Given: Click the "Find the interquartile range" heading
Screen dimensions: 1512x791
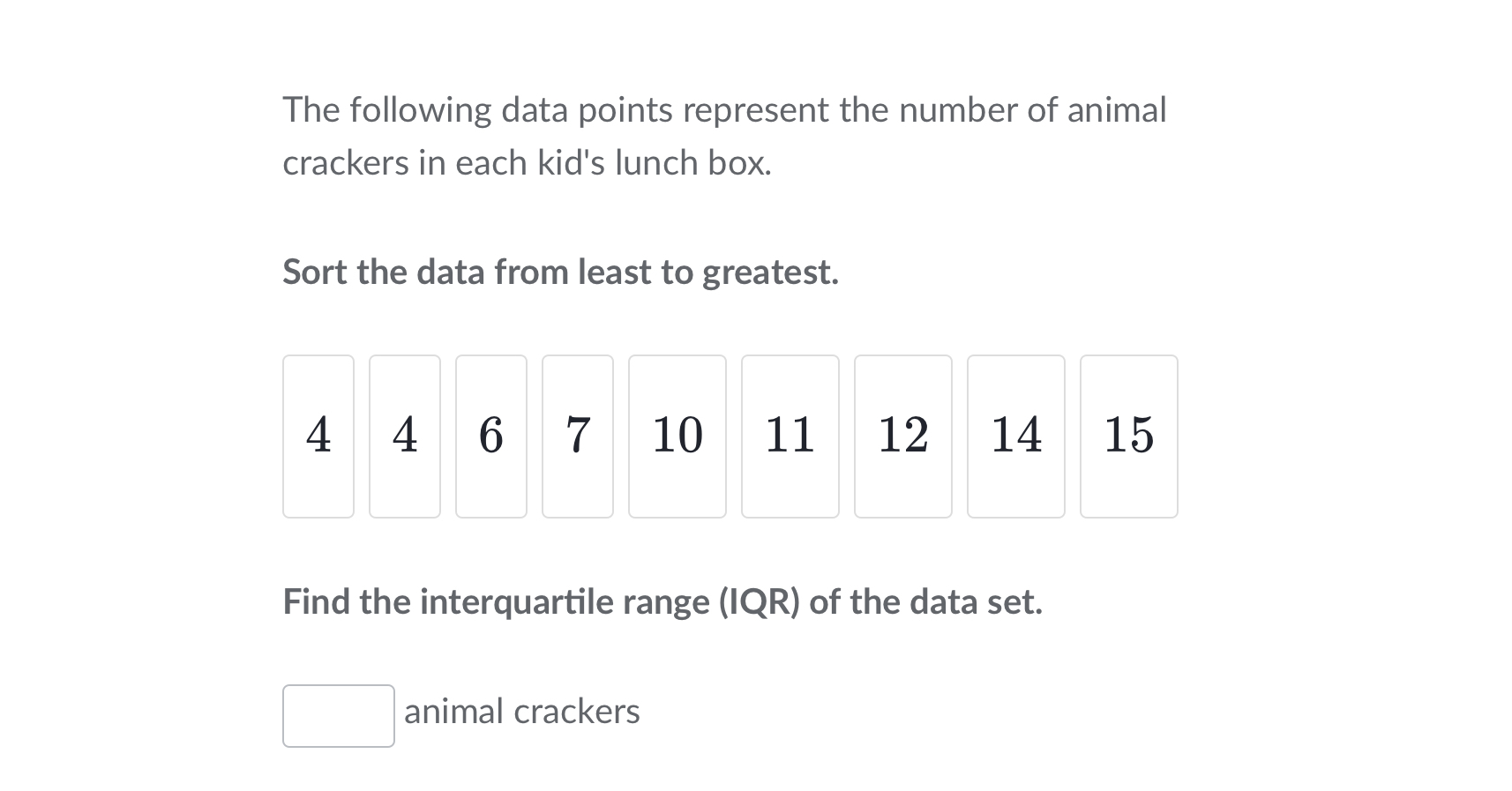Looking at the screenshot, I should pyautogui.click(x=662, y=602).
